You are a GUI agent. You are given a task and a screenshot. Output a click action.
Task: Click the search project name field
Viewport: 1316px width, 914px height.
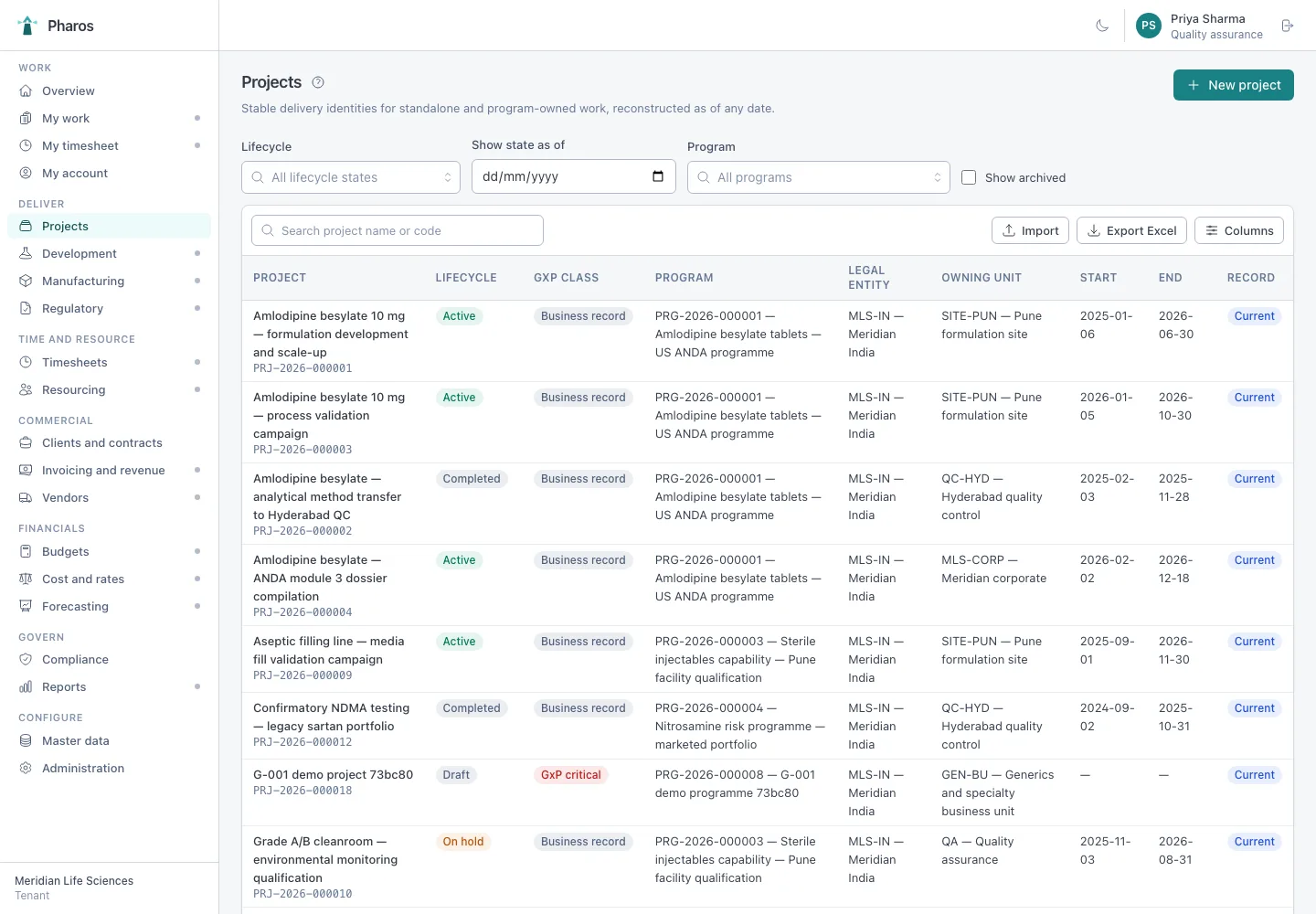pos(398,230)
